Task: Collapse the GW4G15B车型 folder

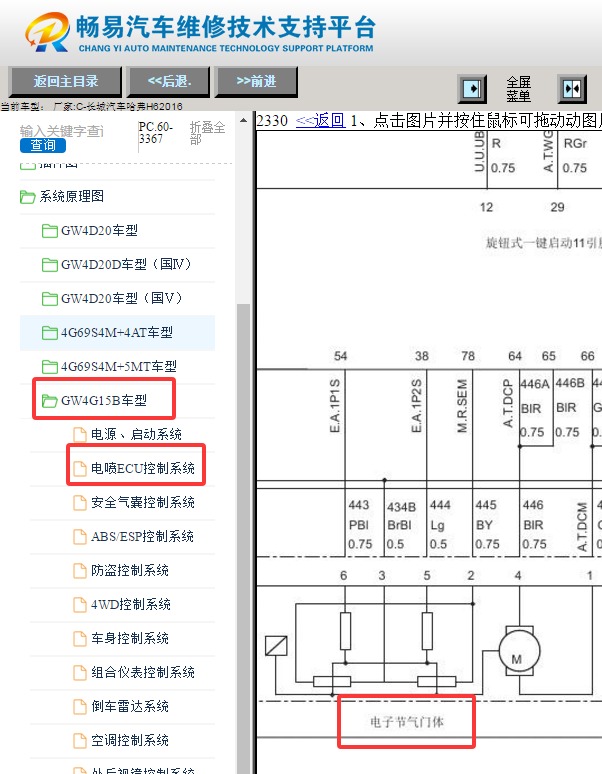Action: (x=104, y=400)
